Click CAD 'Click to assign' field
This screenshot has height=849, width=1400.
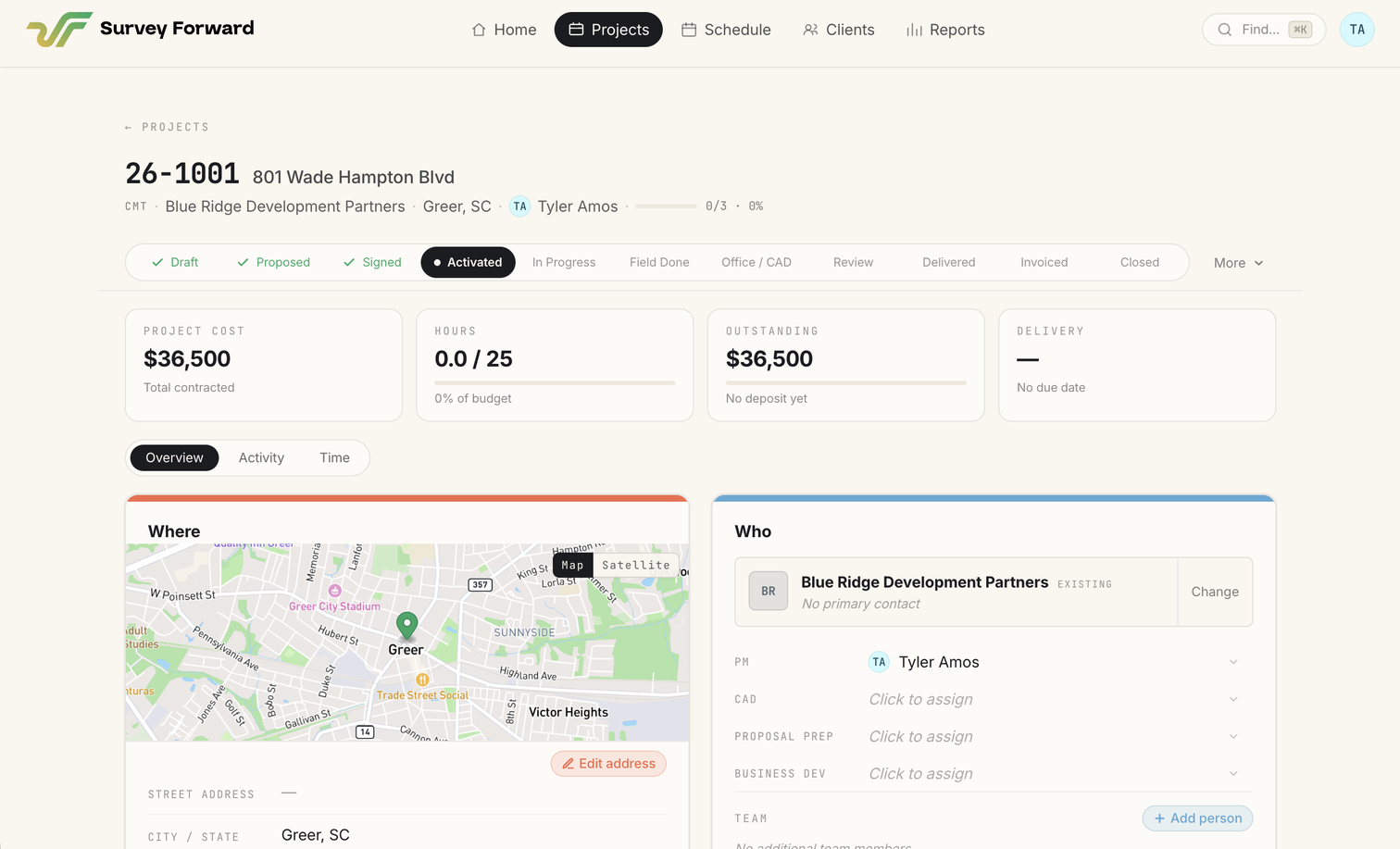click(920, 699)
